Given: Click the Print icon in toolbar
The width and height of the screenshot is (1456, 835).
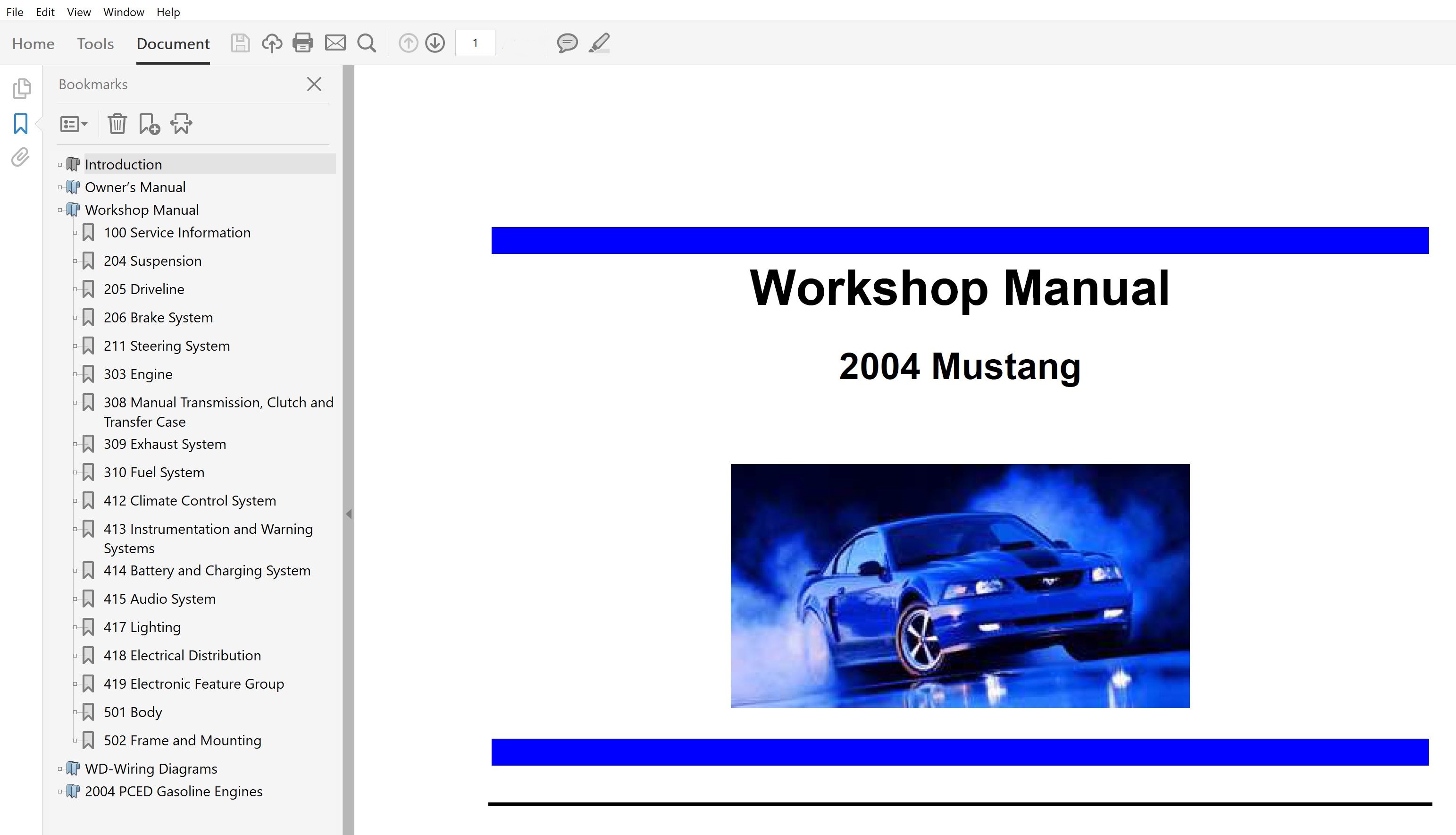Looking at the screenshot, I should click(302, 43).
